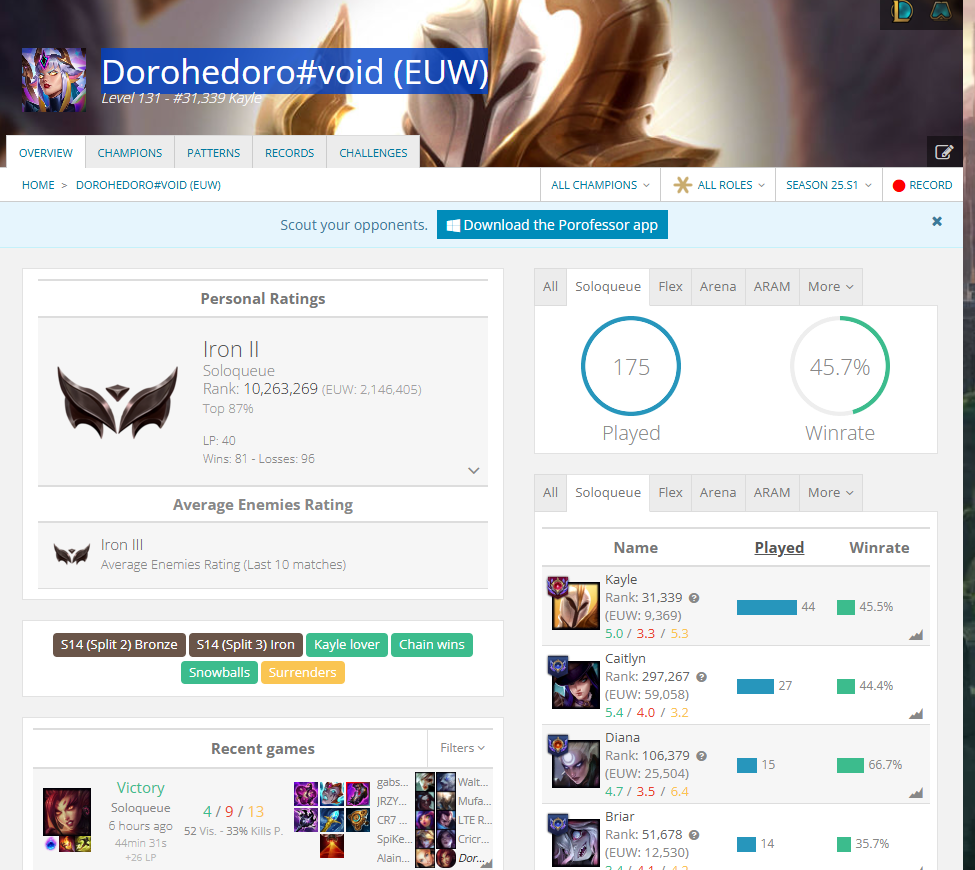Screen dimensions: 975x870
Task: Click the 175 Played circular gauge
Action: click(631, 366)
